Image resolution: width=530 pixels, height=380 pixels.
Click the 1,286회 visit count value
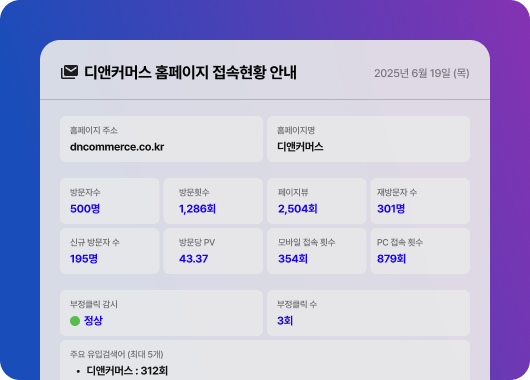(x=197, y=209)
